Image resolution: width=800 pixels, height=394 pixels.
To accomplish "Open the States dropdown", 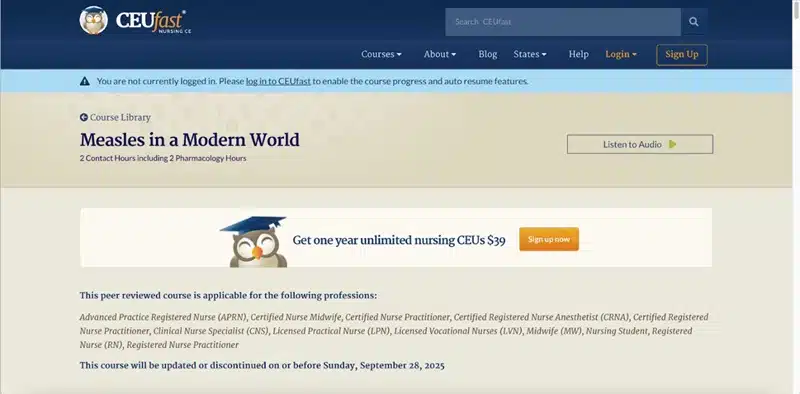I will pos(530,54).
